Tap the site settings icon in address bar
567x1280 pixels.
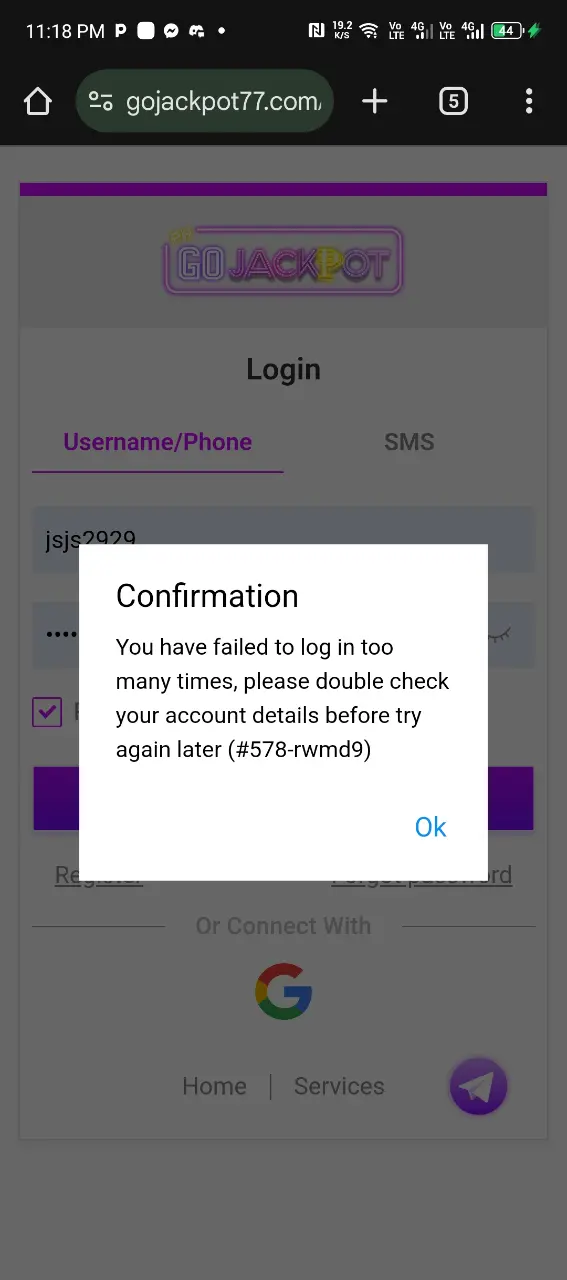tap(101, 101)
